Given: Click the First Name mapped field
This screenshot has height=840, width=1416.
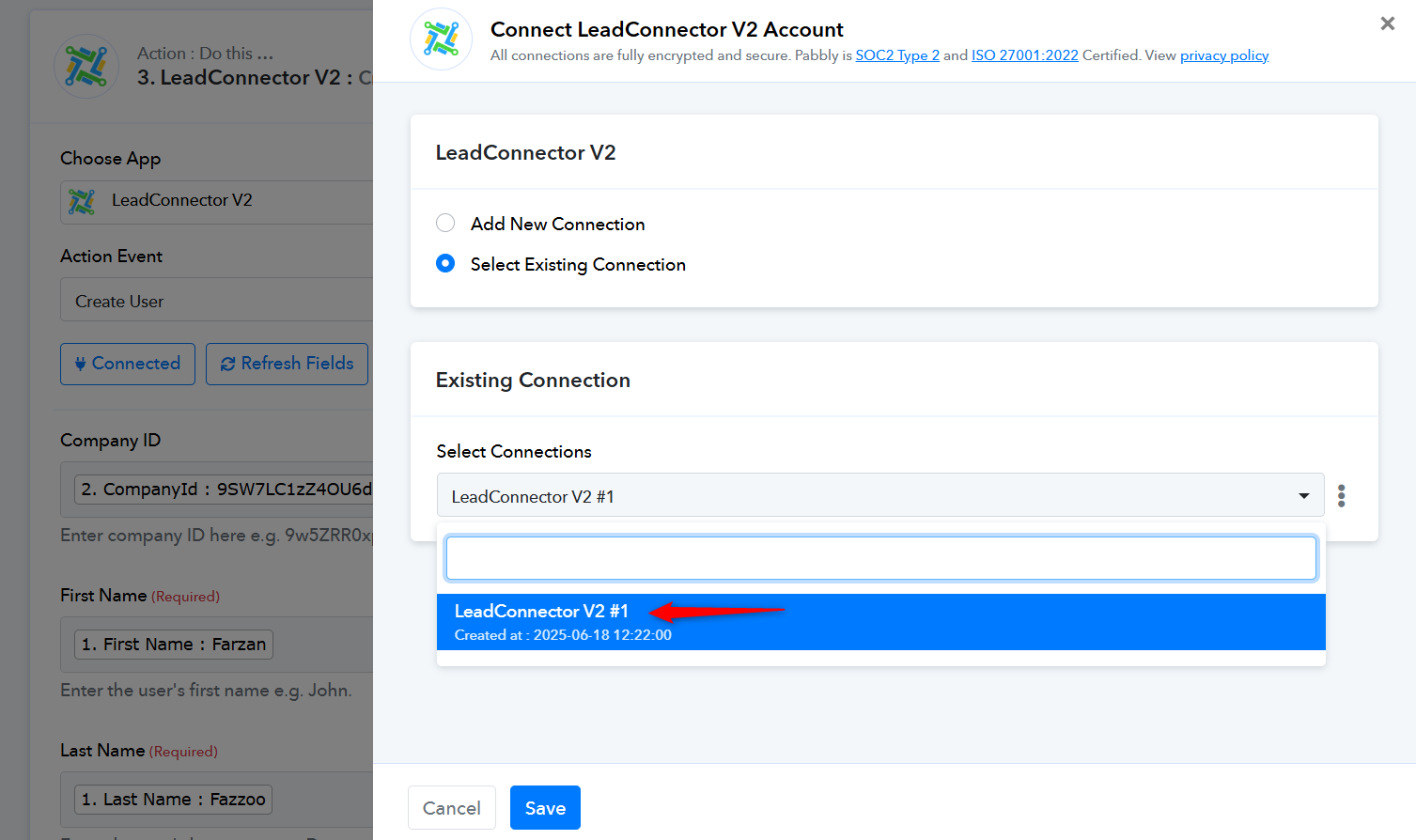Looking at the screenshot, I should 174,644.
